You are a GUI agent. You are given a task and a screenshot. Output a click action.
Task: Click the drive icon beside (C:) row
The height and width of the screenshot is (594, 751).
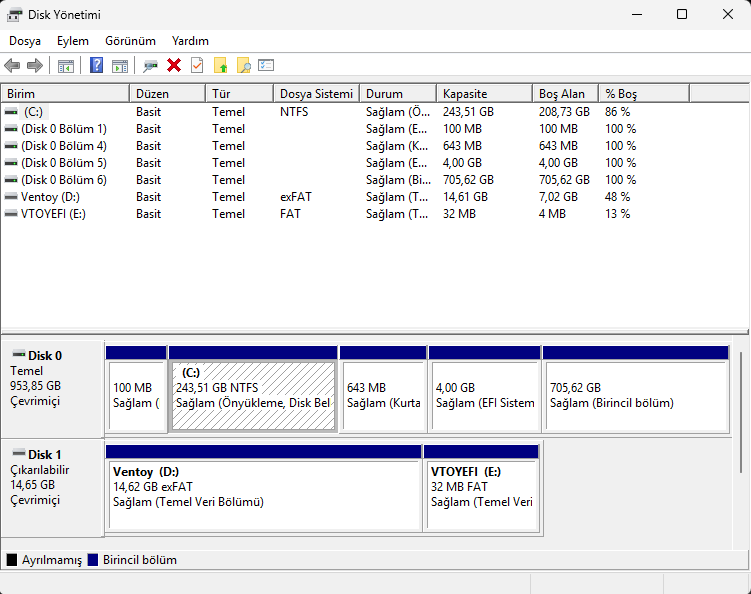[11, 112]
